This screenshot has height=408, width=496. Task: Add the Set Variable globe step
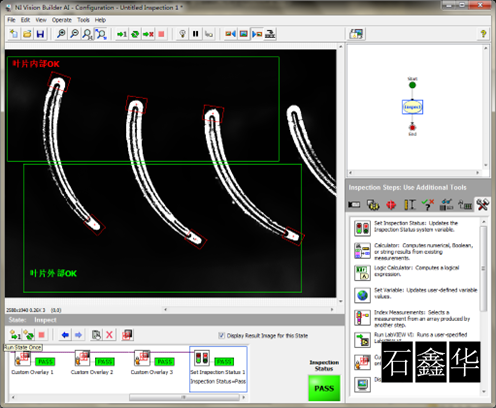pos(416,295)
